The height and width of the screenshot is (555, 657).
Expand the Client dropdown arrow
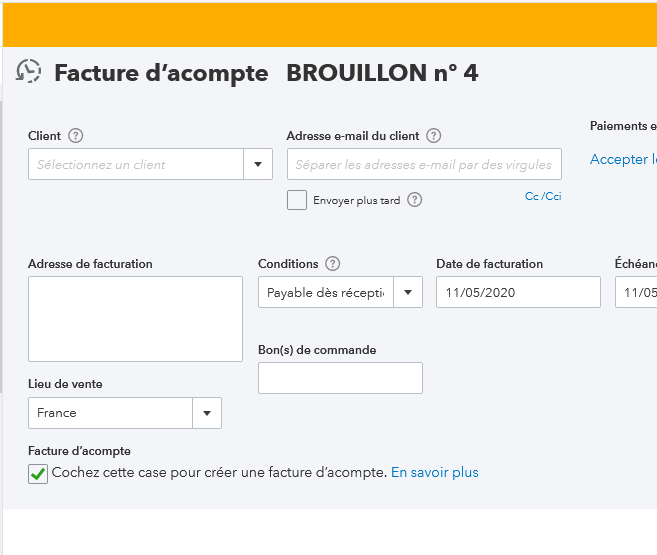(x=258, y=164)
